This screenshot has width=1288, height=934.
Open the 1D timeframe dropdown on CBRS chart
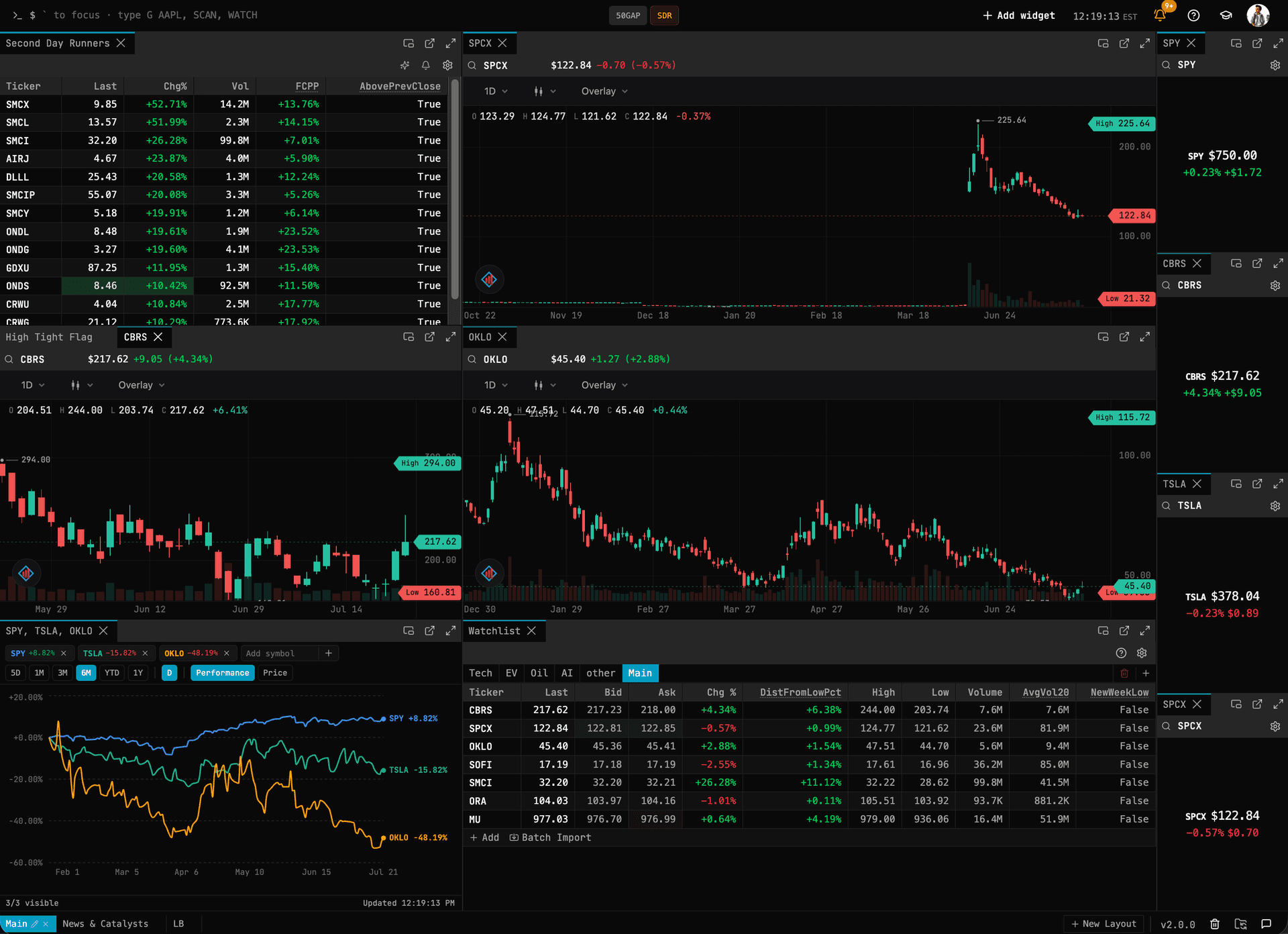[x=33, y=385]
